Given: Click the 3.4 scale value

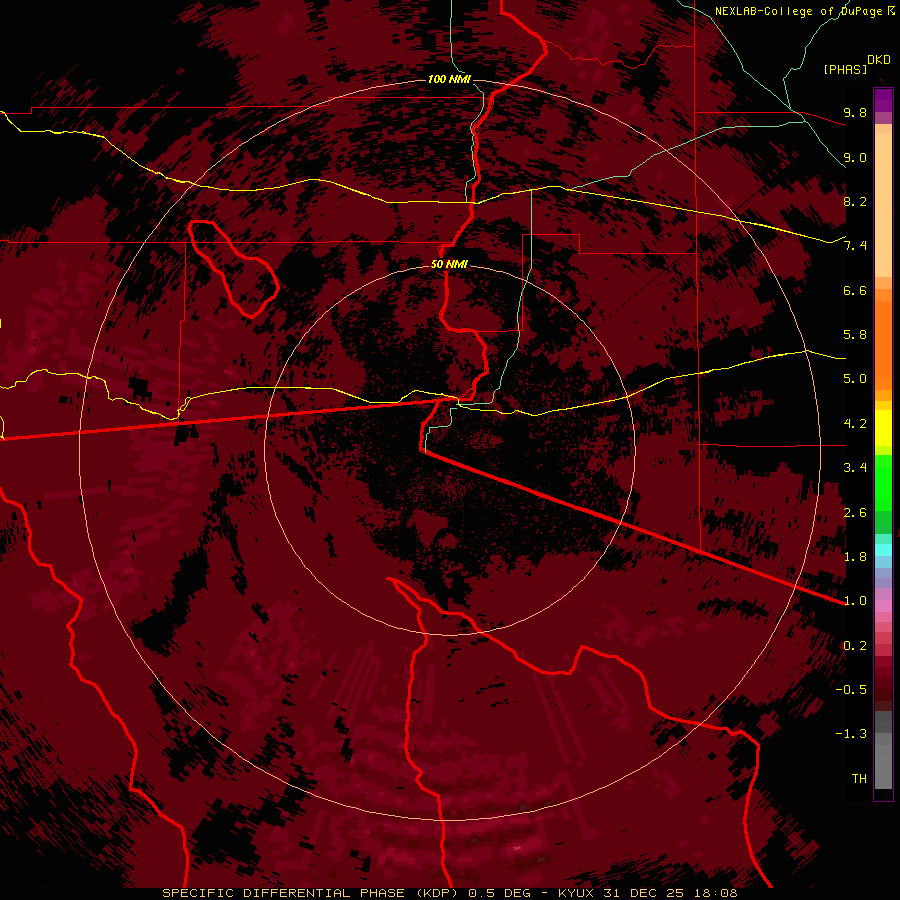Looking at the screenshot, I should point(855,468).
